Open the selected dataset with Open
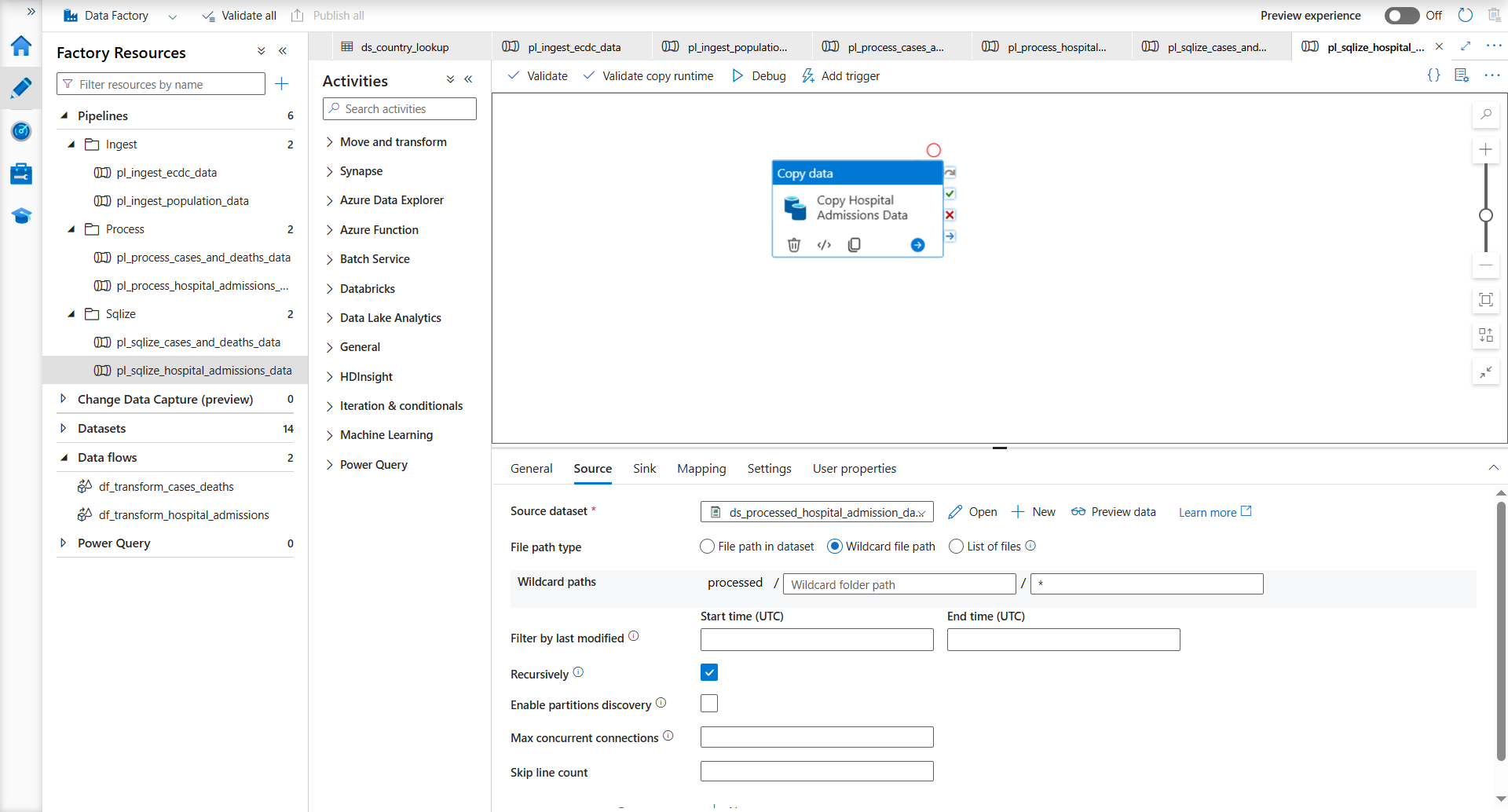 [x=973, y=512]
